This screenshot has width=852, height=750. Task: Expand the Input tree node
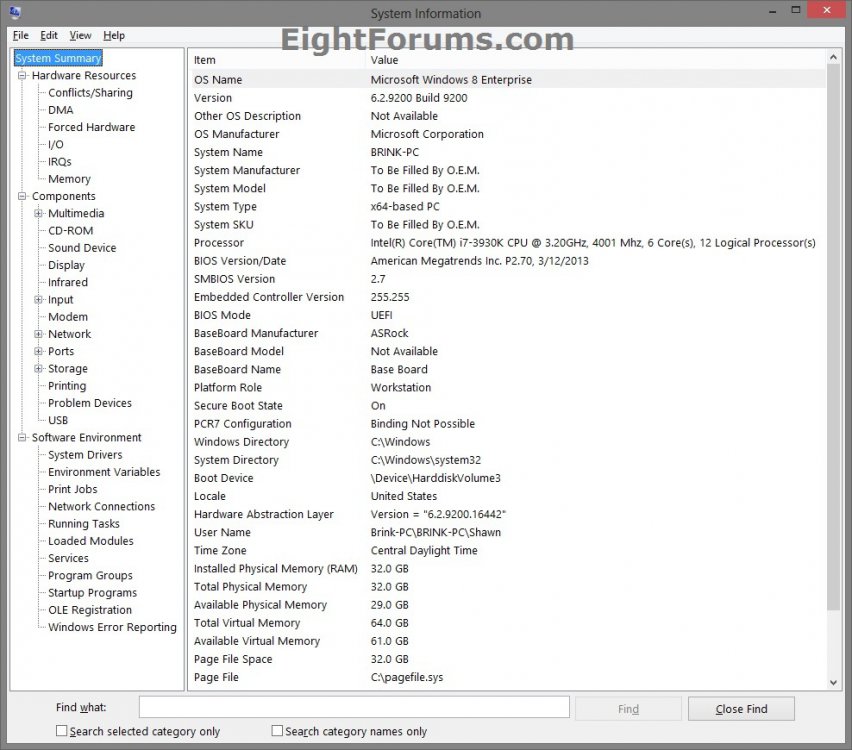point(39,299)
